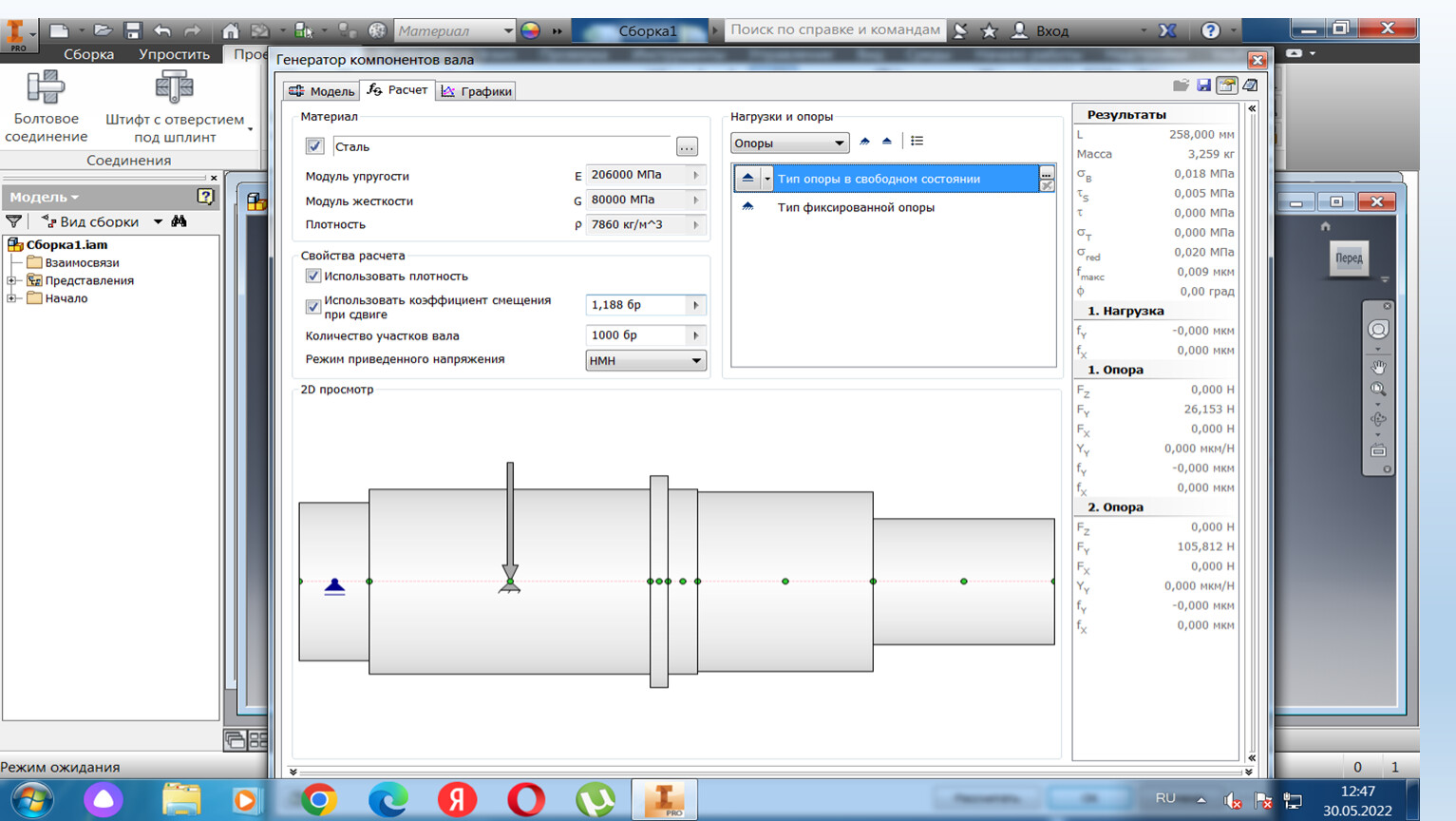Click the Bolted connection tool
The width and height of the screenshot is (1456, 821).
click(x=46, y=106)
